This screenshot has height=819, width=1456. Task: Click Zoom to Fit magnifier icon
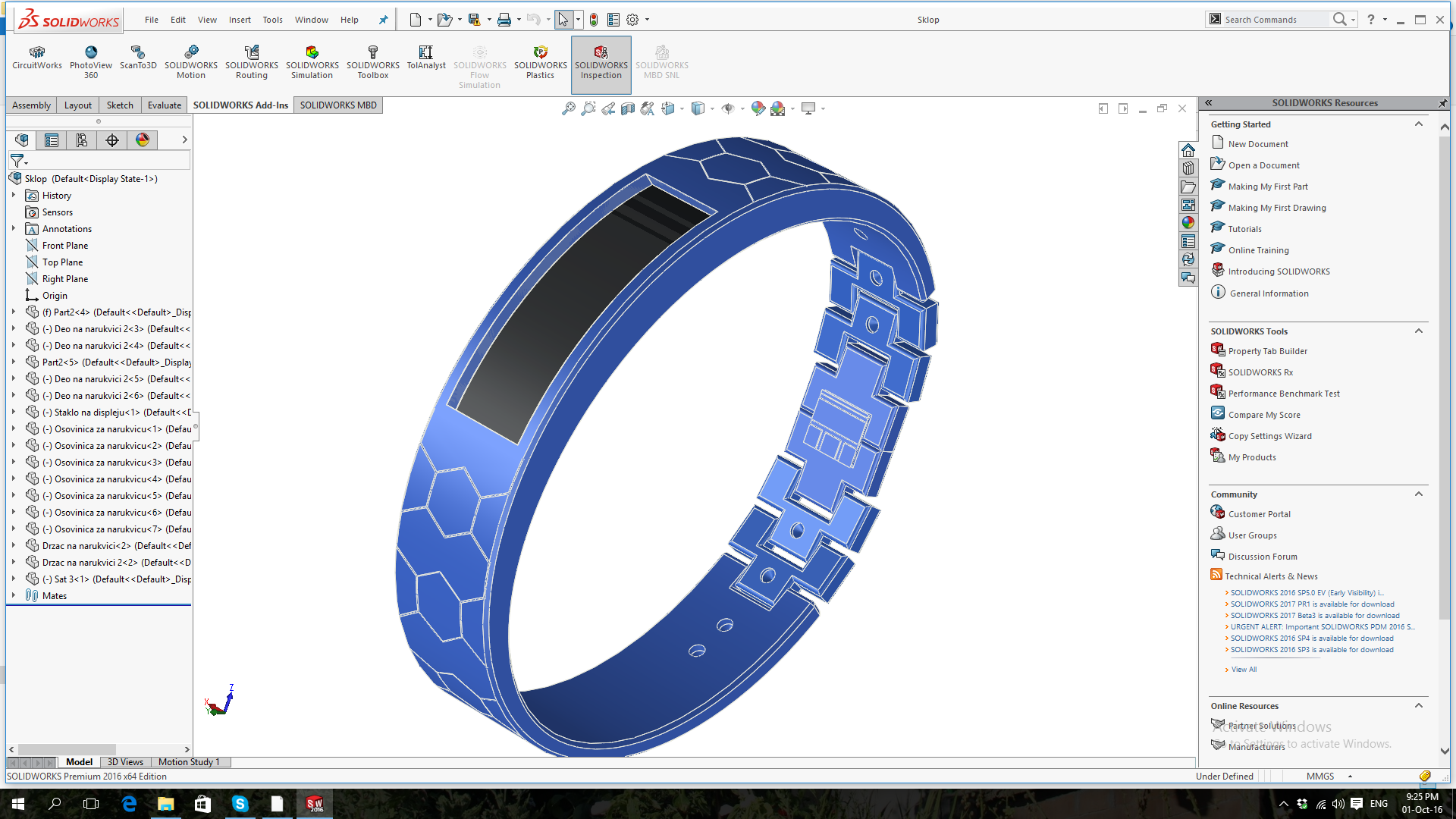click(568, 109)
